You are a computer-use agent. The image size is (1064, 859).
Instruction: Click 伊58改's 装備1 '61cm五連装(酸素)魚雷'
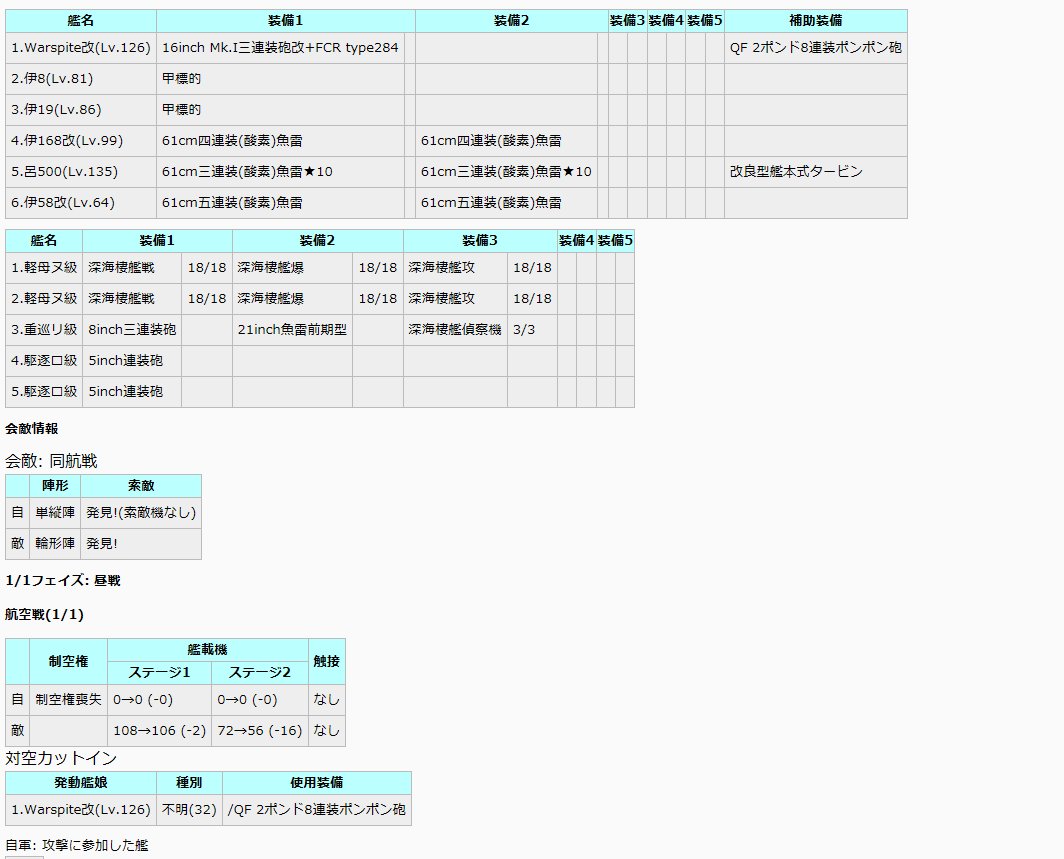[x=280, y=203]
